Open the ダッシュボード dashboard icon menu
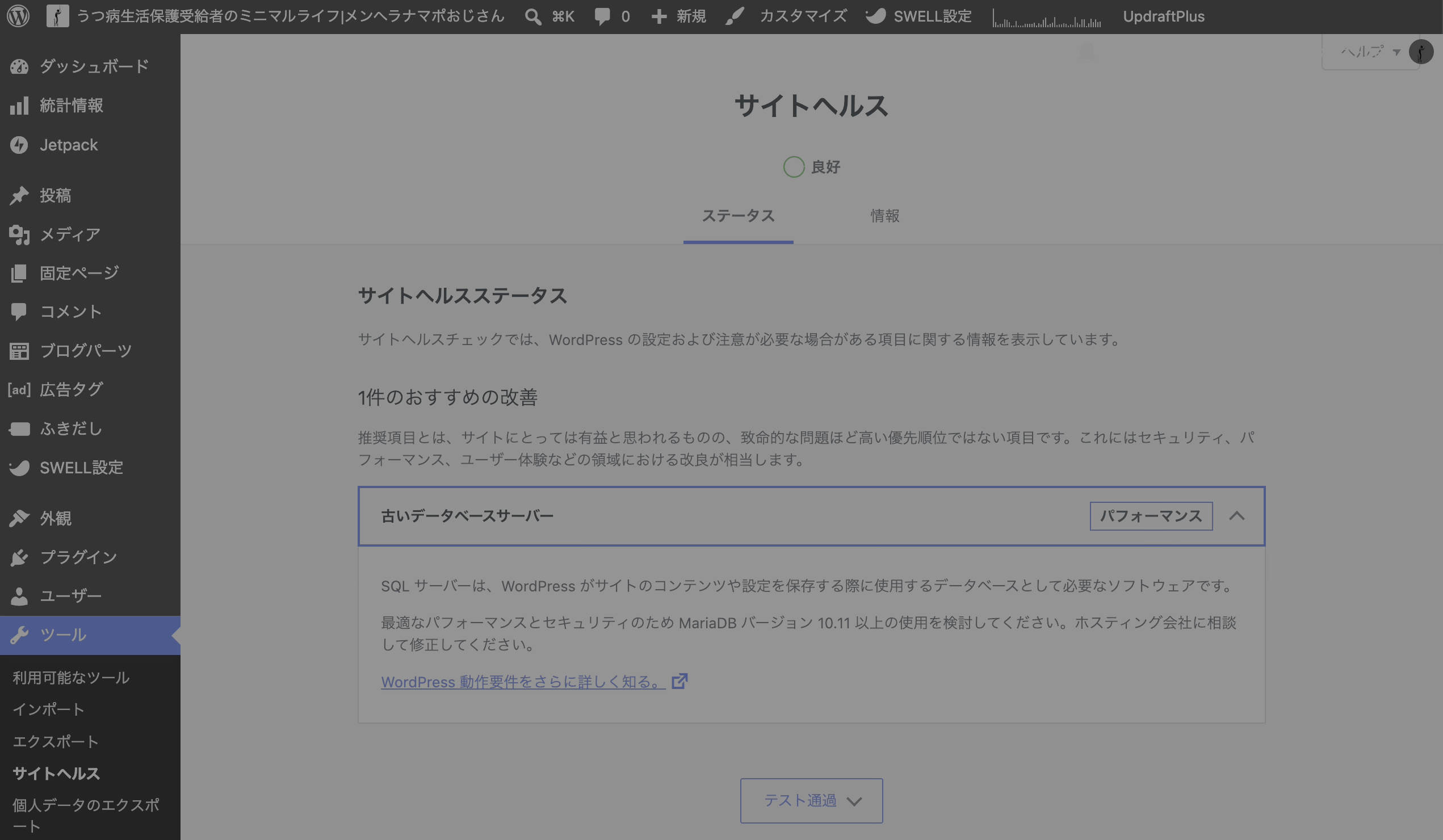 19,66
